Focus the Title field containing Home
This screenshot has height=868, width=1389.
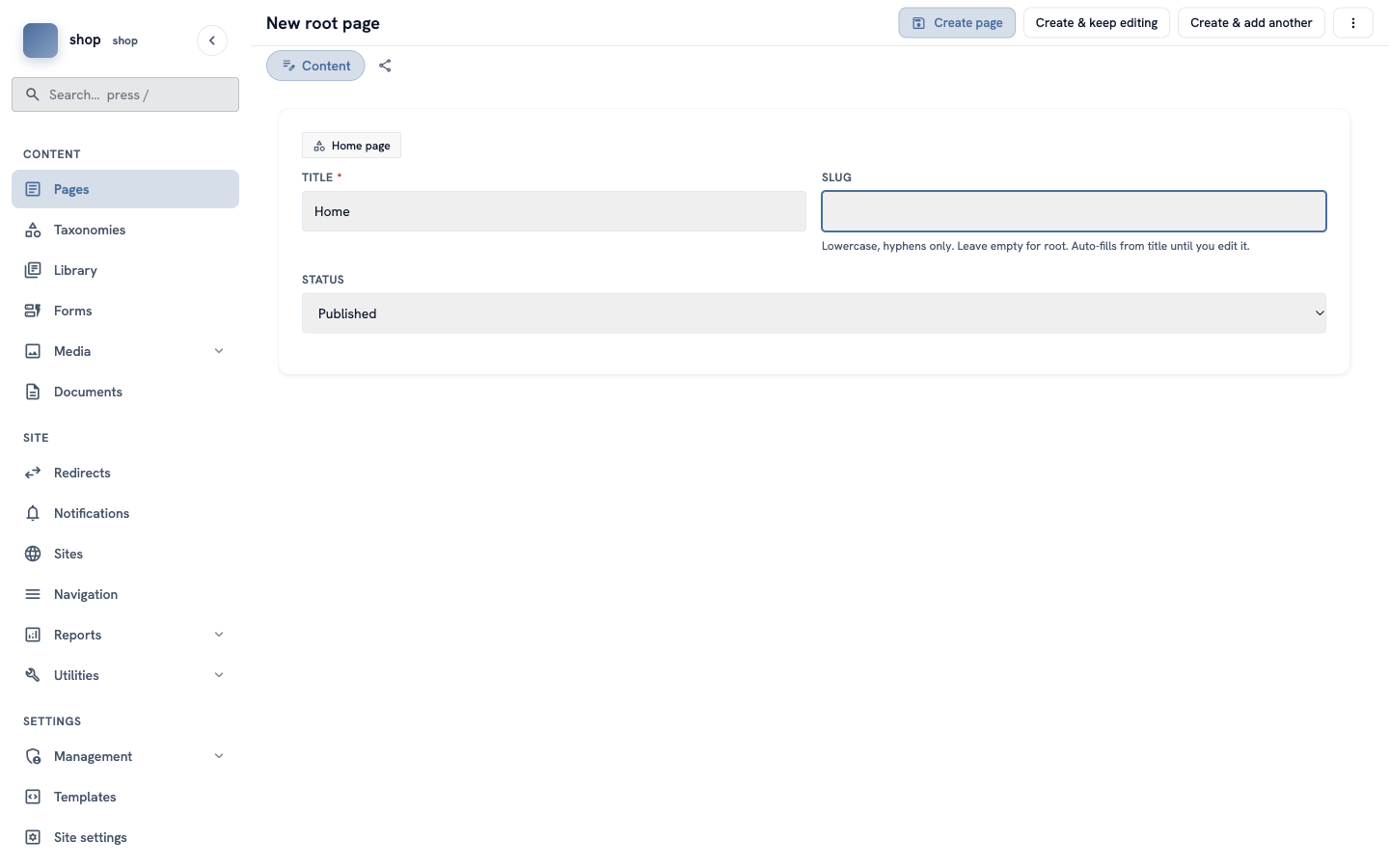pos(554,211)
